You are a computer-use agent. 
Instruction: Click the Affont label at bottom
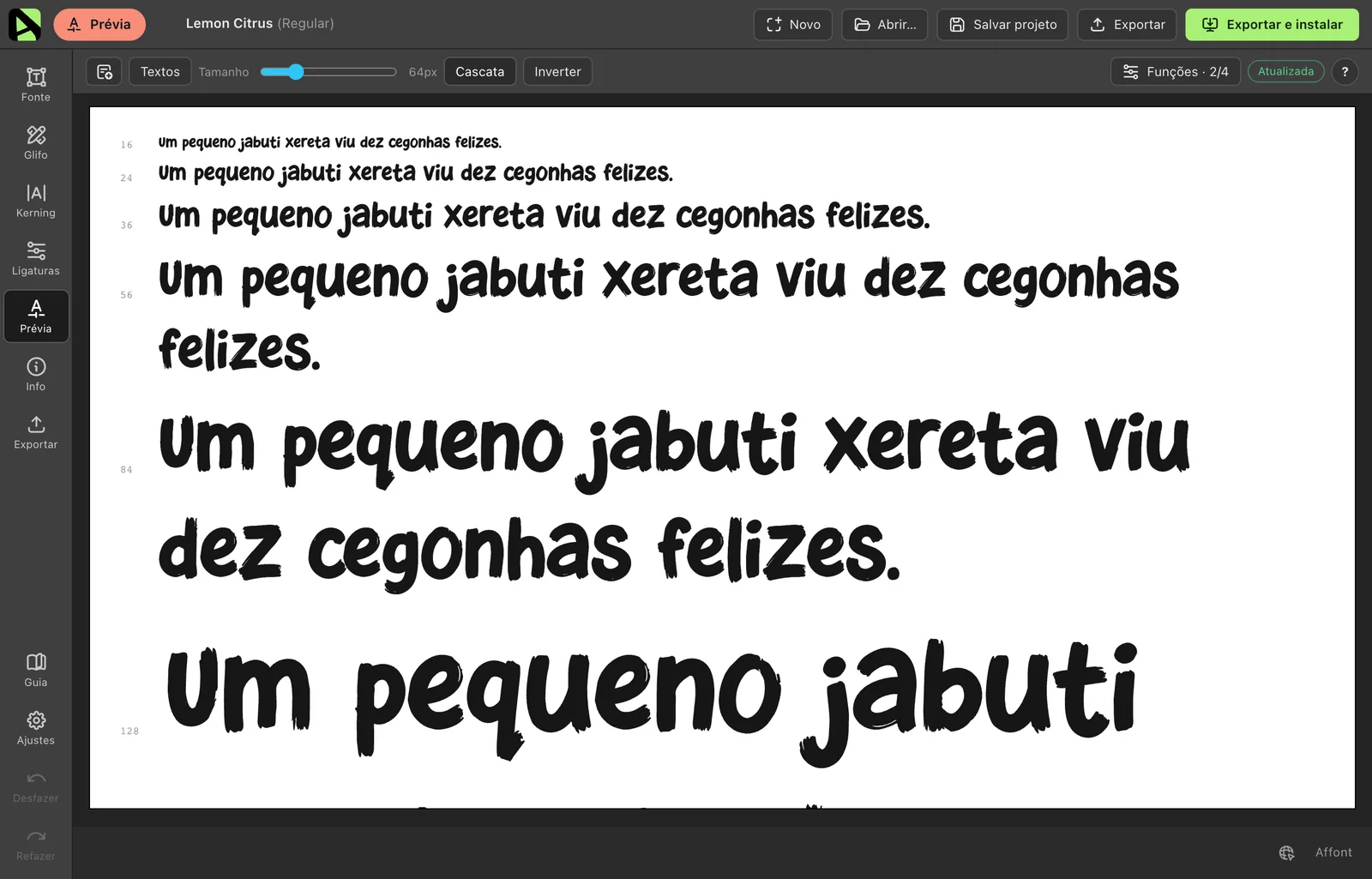click(1333, 852)
